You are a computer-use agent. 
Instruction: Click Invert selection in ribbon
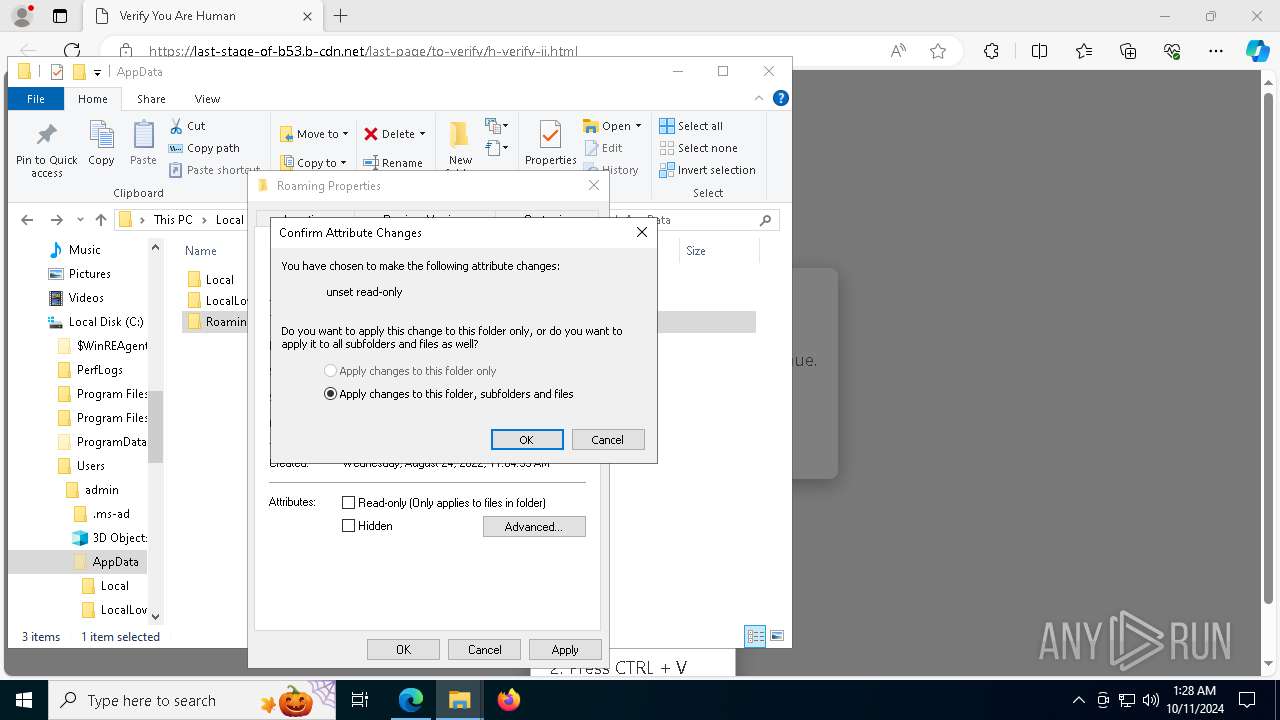pos(707,170)
